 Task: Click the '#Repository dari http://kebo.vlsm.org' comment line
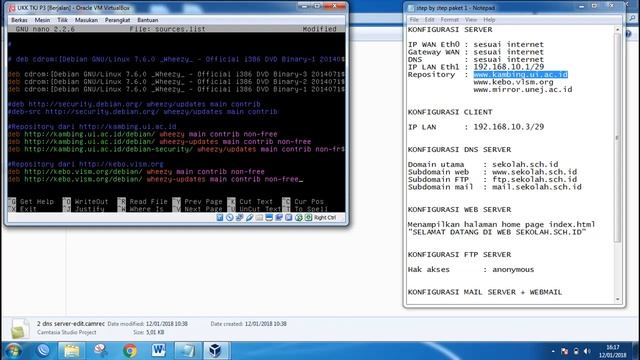click(86, 164)
